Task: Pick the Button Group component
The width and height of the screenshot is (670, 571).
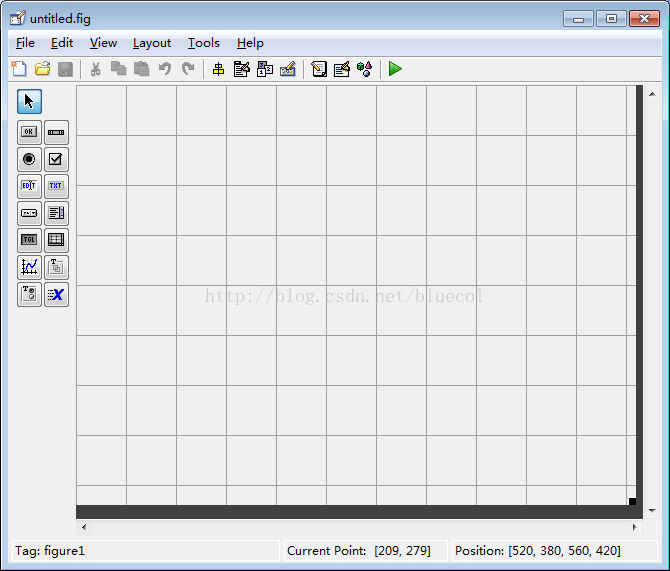Action: [x=29, y=294]
